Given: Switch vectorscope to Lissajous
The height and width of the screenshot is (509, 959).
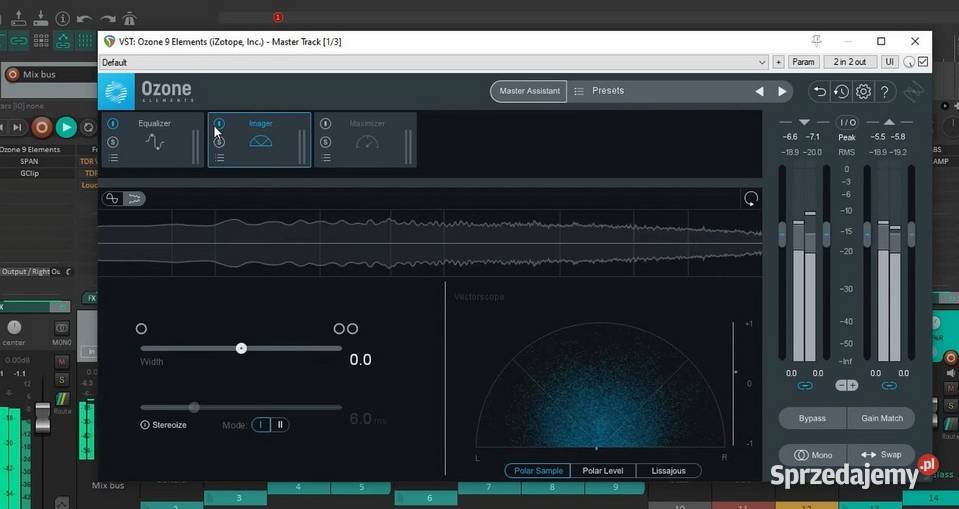Looking at the screenshot, I should click(668, 470).
